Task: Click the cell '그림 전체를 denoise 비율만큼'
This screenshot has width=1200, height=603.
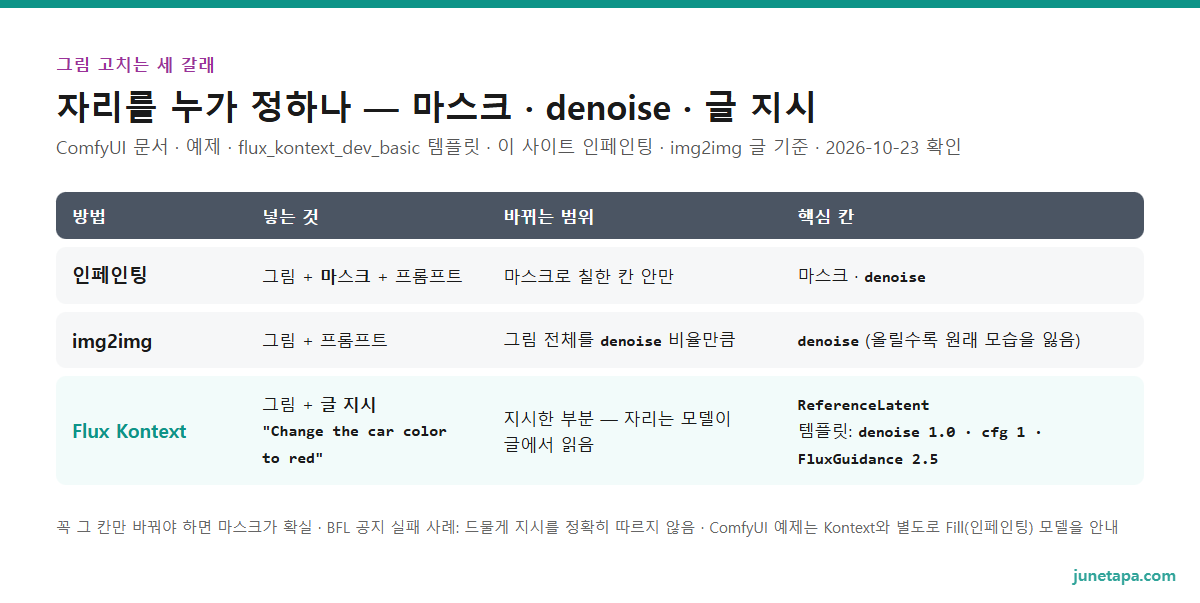Action: click(619, 340)
